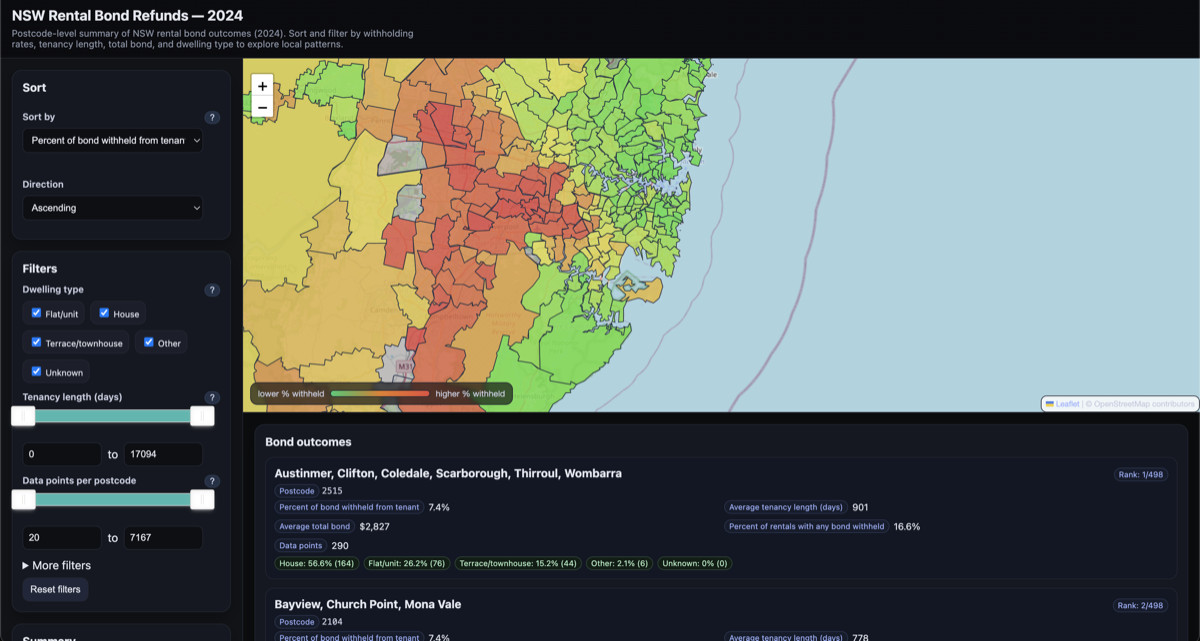Click the Bayview, Church Point, Mona Vale heading

(368, 604)
